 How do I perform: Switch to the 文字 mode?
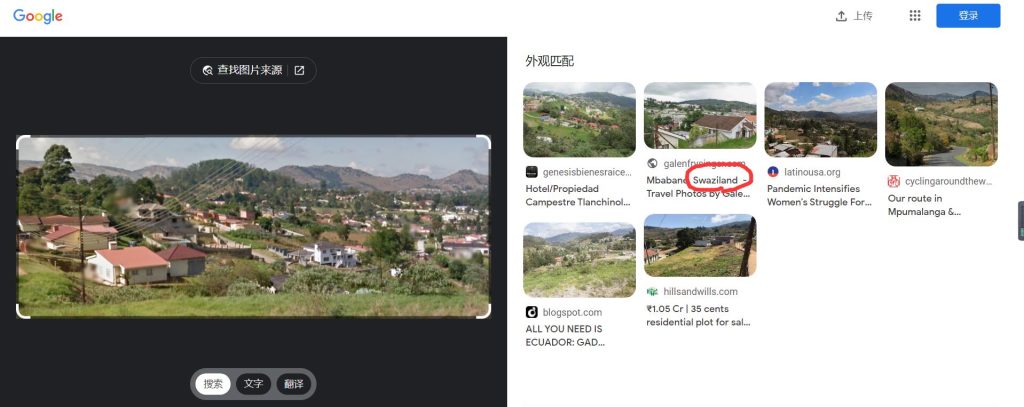tap(253, 384)
